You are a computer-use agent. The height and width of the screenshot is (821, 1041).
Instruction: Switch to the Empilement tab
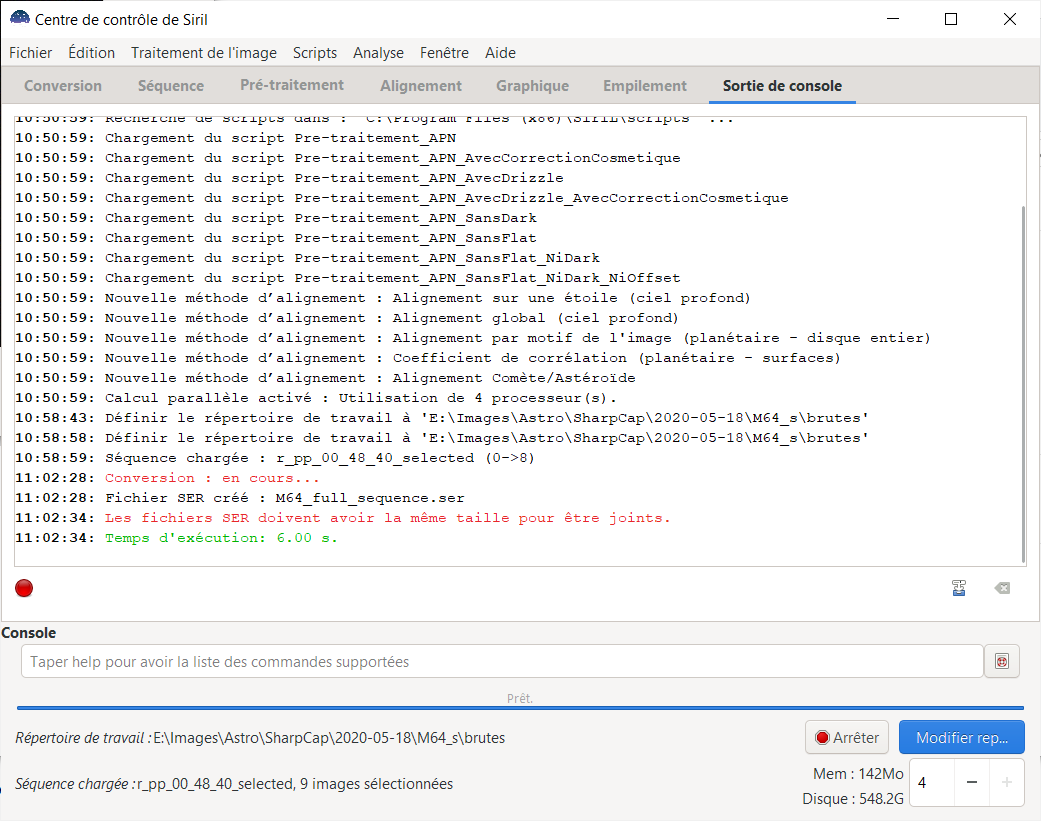point(645,86)
